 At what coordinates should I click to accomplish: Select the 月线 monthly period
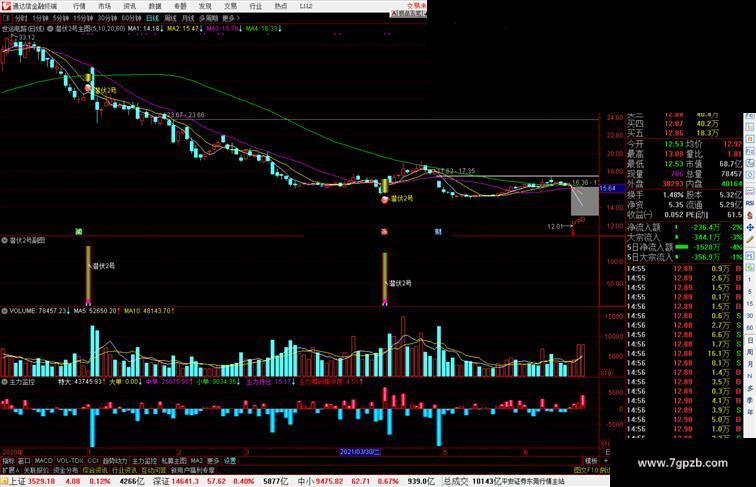point(188,18)
